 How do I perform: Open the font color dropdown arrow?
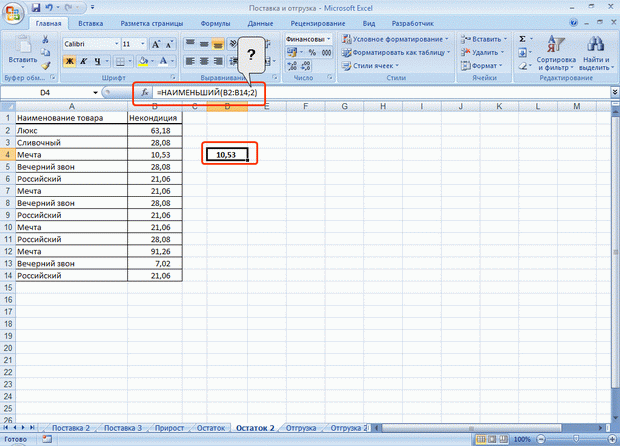[172, 61]
